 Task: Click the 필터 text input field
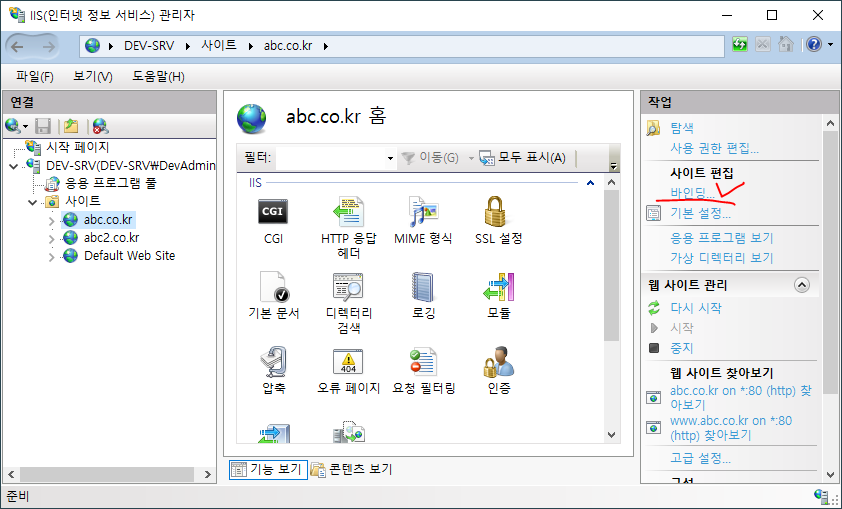click(x=330, y=158)
